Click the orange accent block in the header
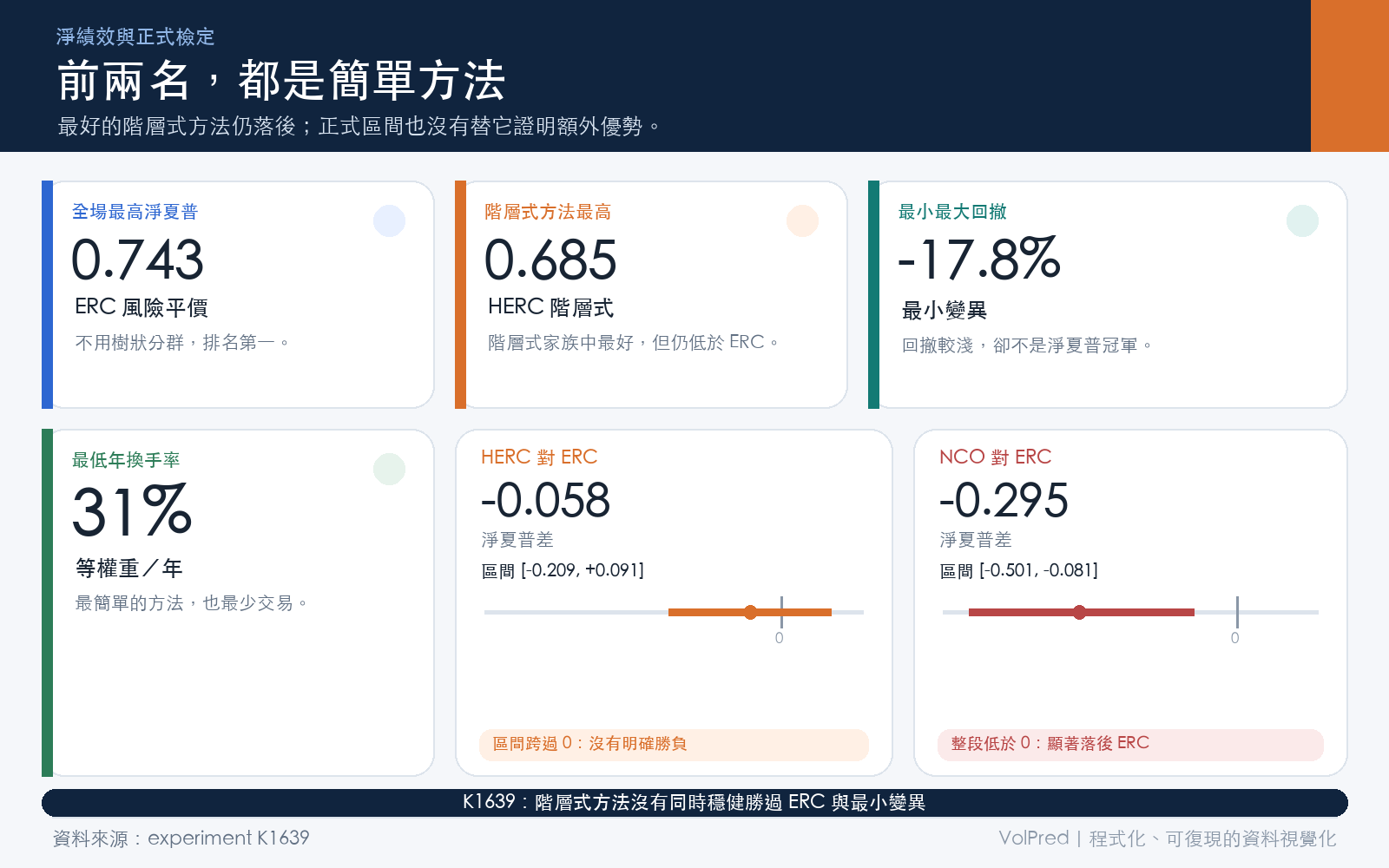 click(1350, 76)
